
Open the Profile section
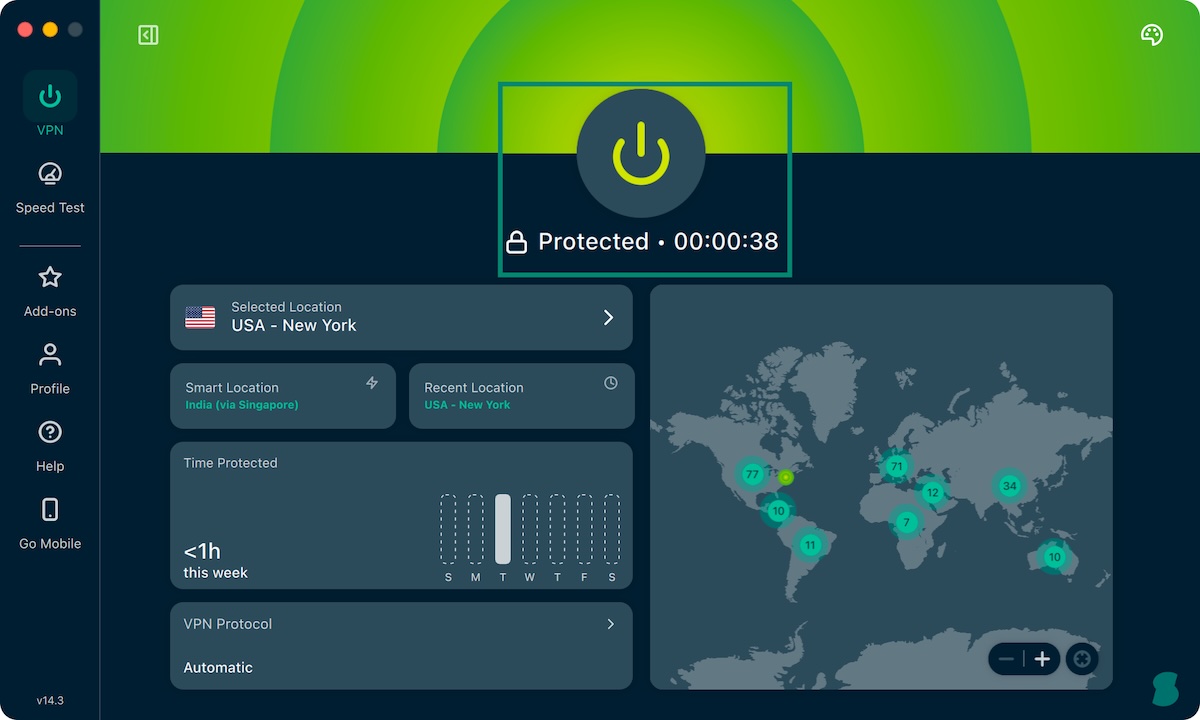(50, 369)
